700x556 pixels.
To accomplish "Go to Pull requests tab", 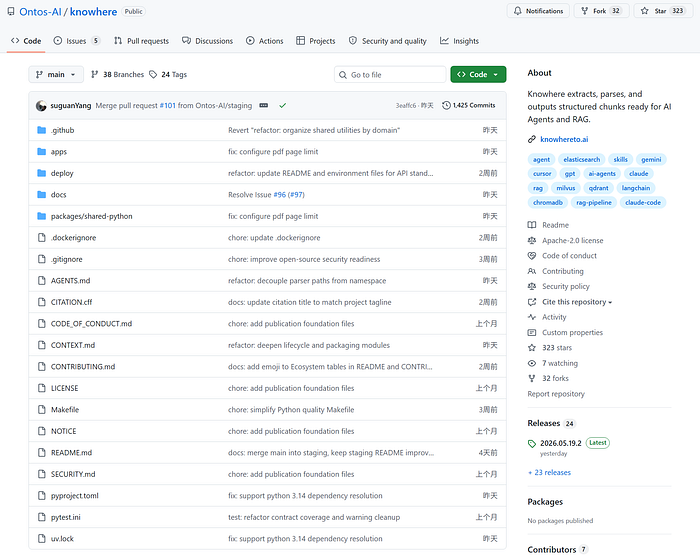I will [141, 41].
